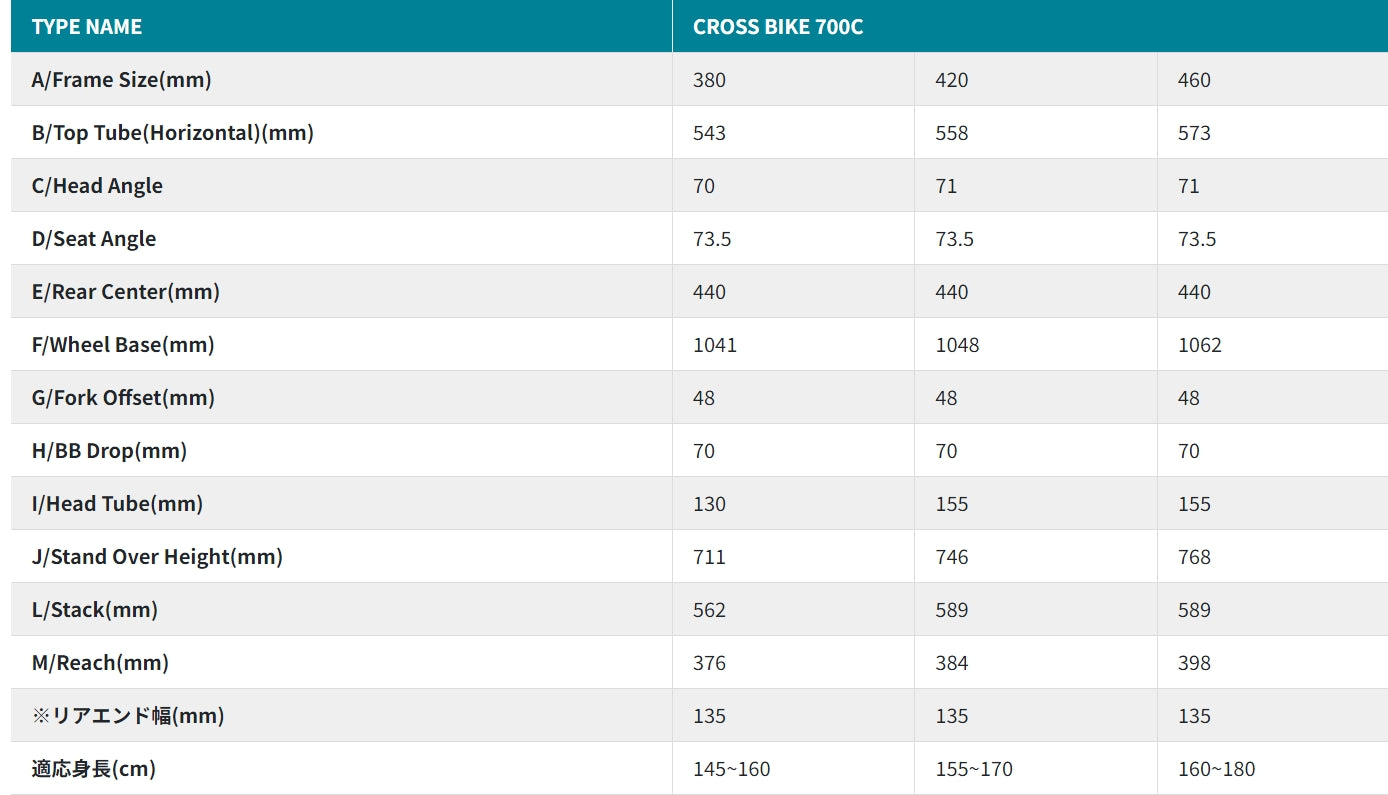Click the TYPE NAME header cell
The height and width of the screenshot is (795, 1388).
click(87, 27)
